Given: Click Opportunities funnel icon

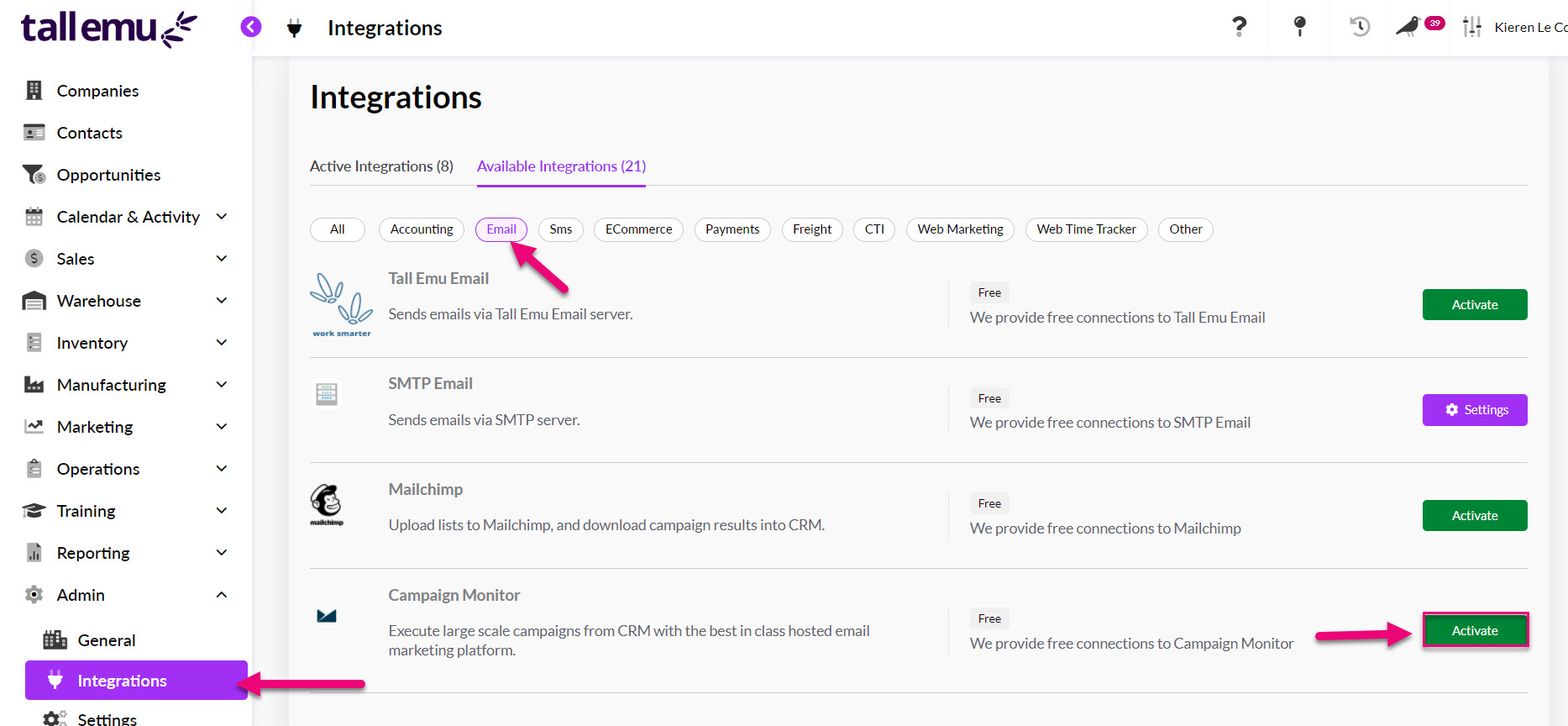Looking at the screenshot, I should click(34, 174).
